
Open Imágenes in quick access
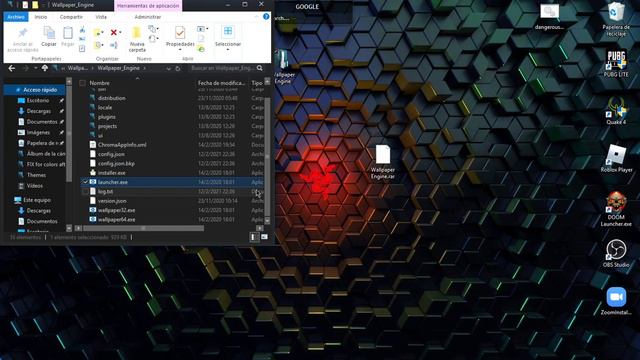point(38,132)
